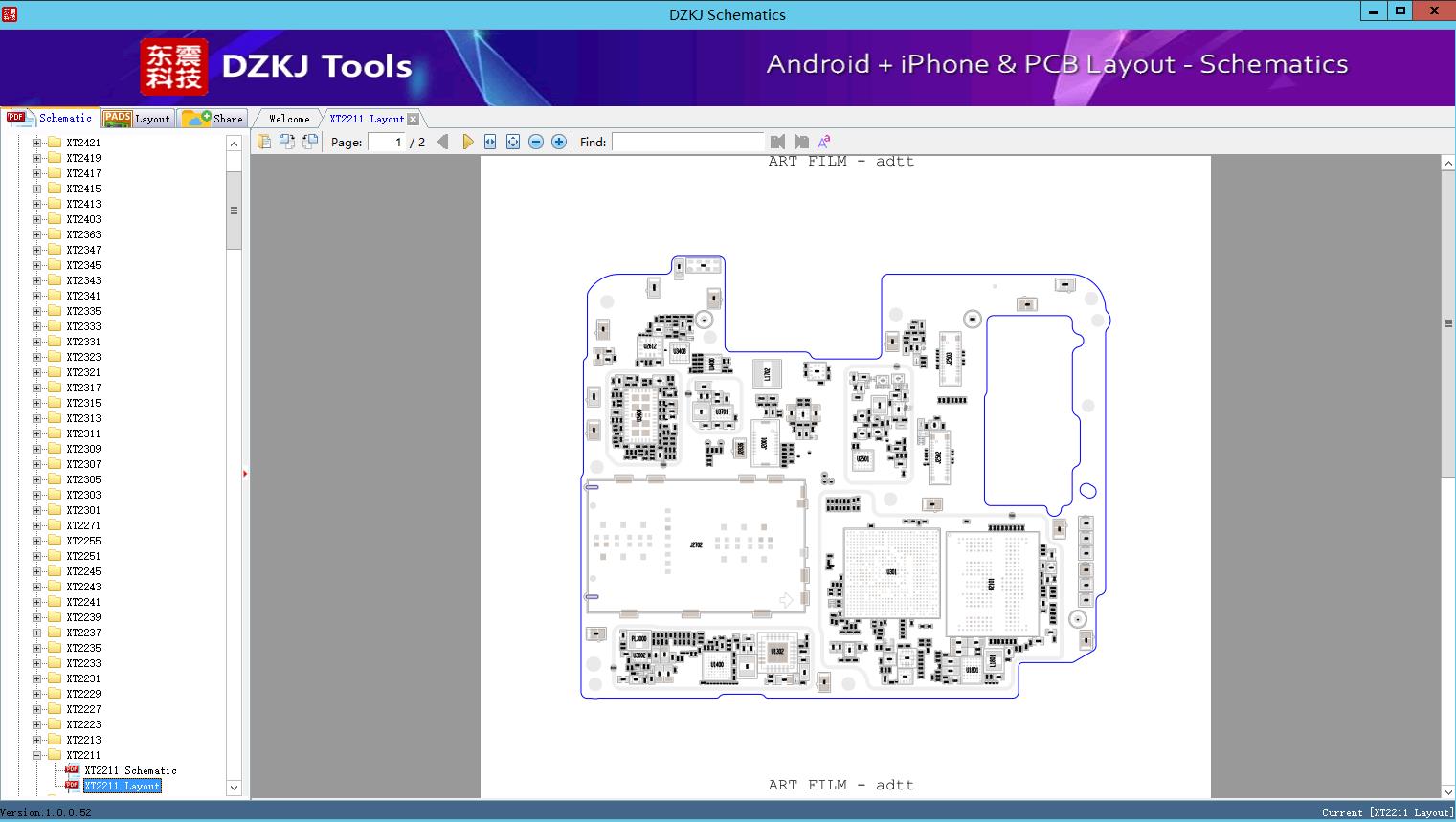This screenshot has width=1456, height=822.
Task: Select the fit whole page icon
Action: tap(512, 141)
